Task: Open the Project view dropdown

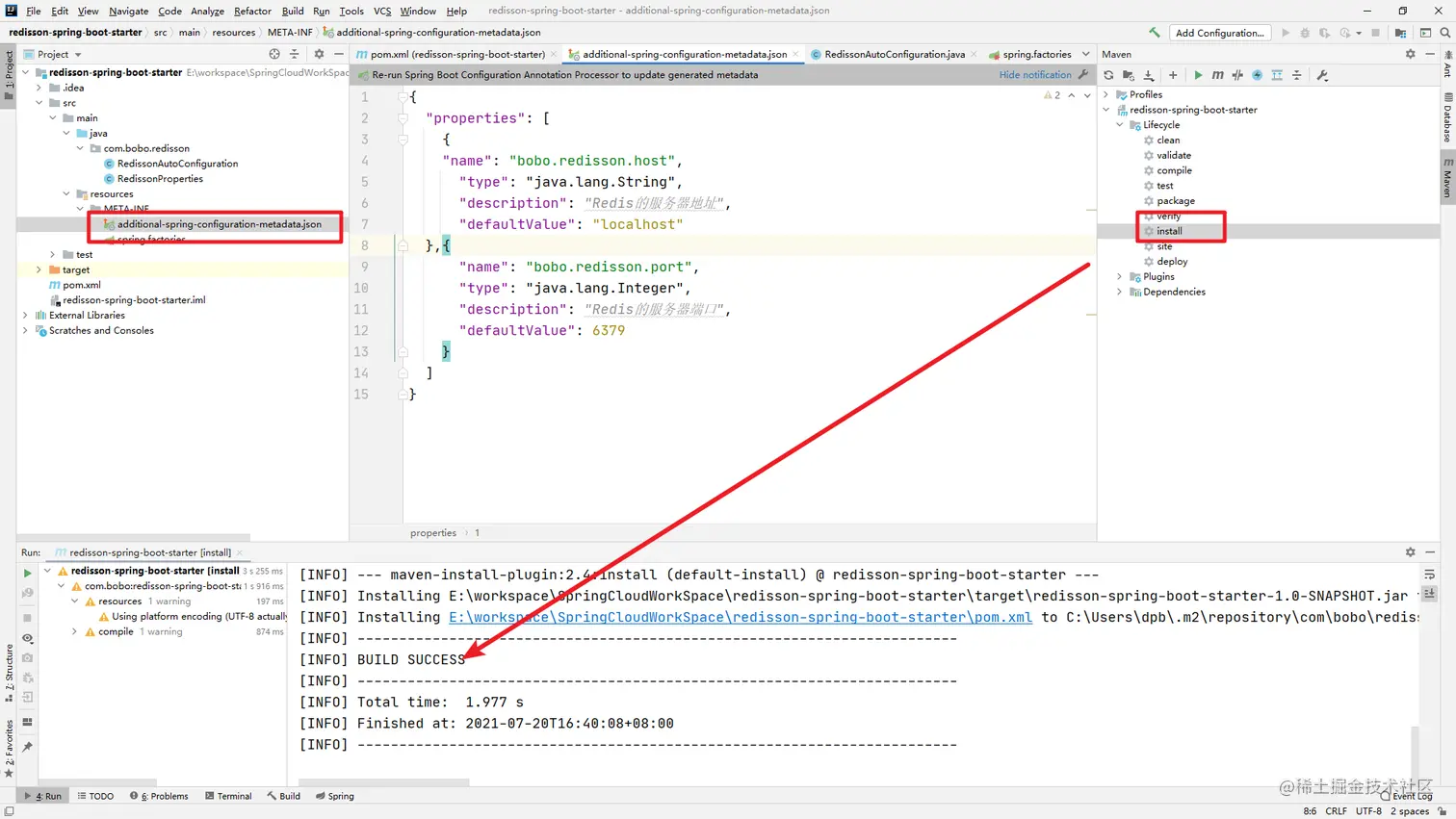Action: pos(54,54)
